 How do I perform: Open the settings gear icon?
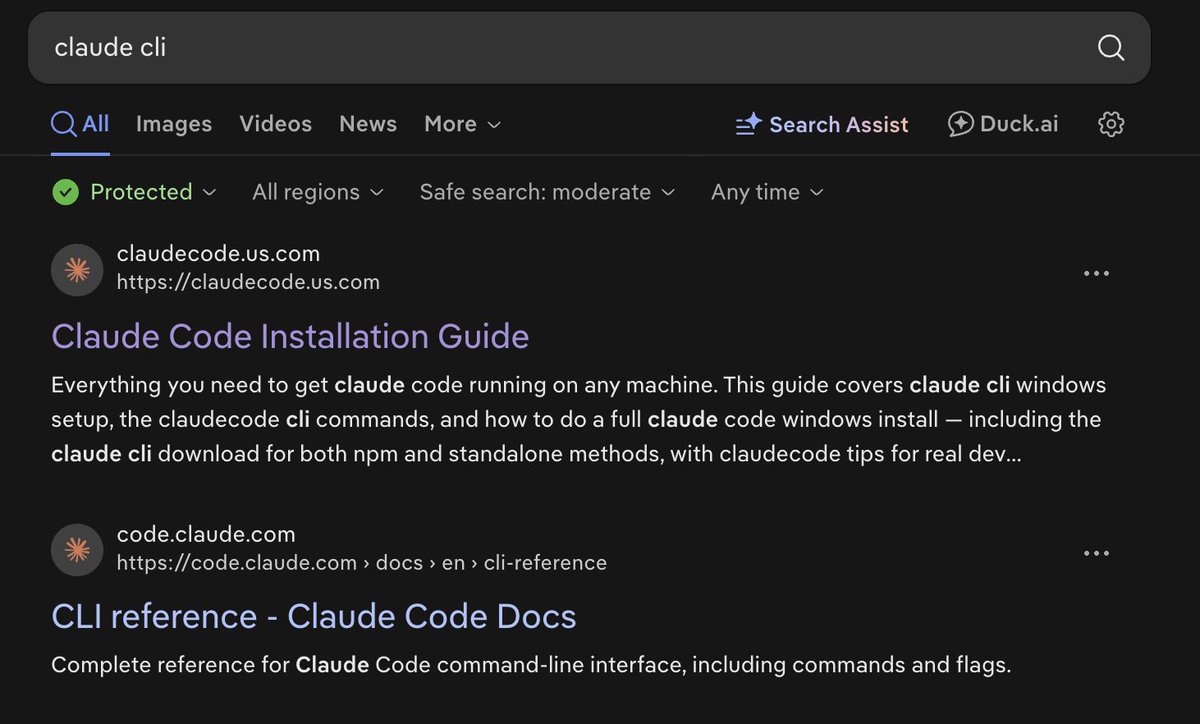click(x=1111, y=124)
